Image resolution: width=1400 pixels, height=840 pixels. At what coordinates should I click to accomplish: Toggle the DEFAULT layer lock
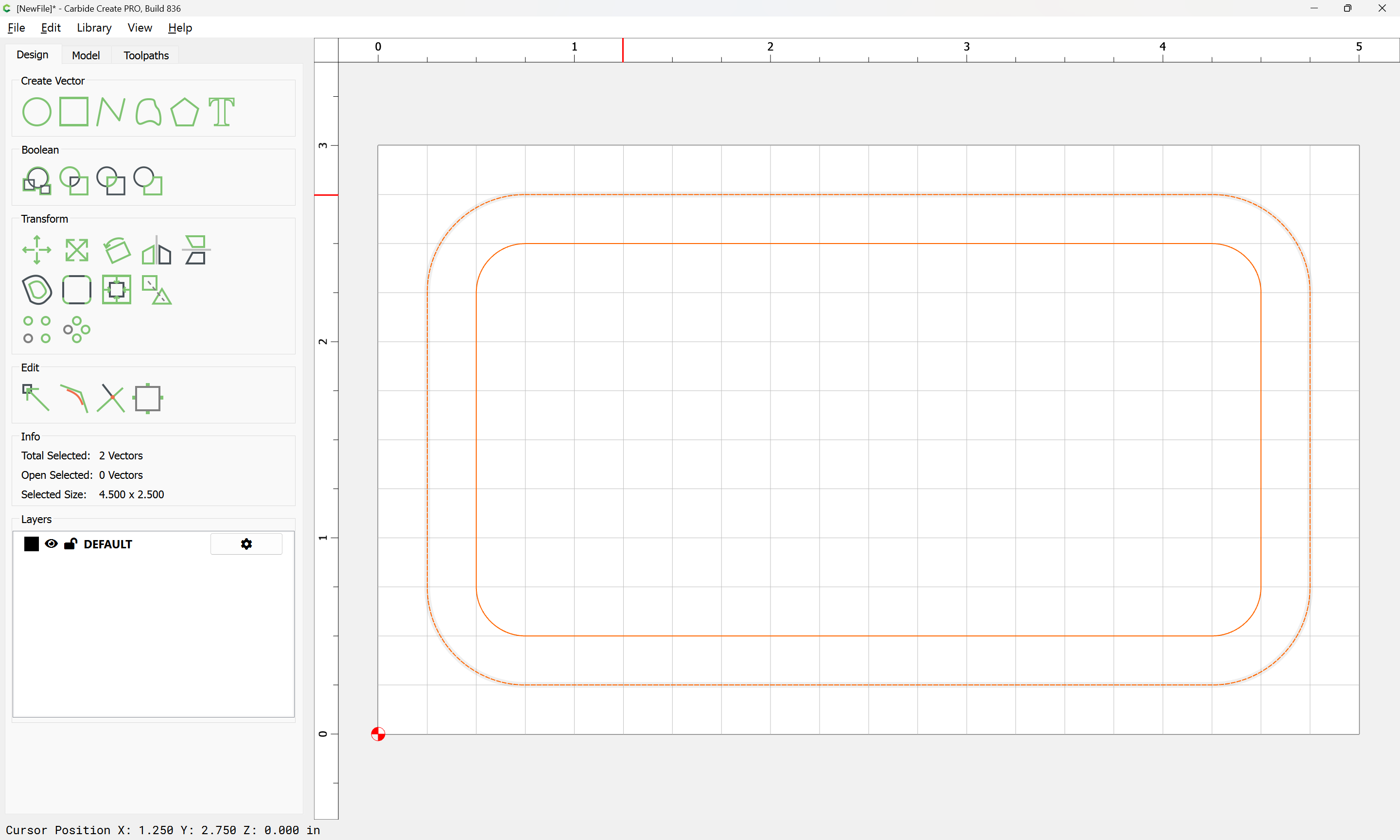(x=70, y=544)
